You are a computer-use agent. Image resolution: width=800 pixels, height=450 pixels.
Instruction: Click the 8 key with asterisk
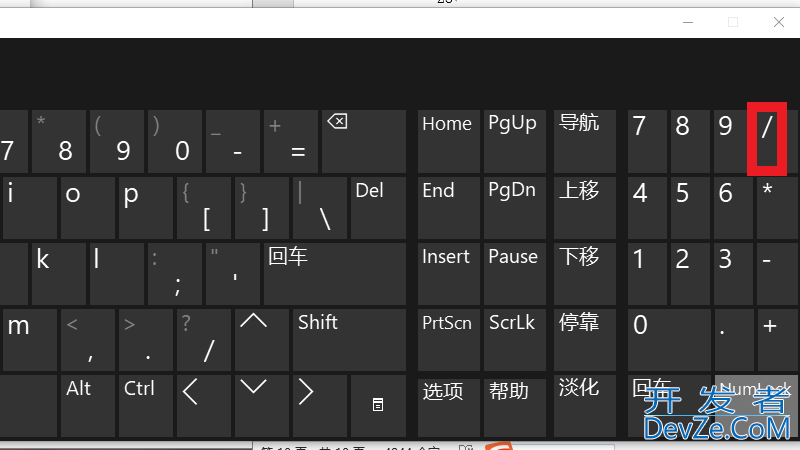[x=59, y=141]
